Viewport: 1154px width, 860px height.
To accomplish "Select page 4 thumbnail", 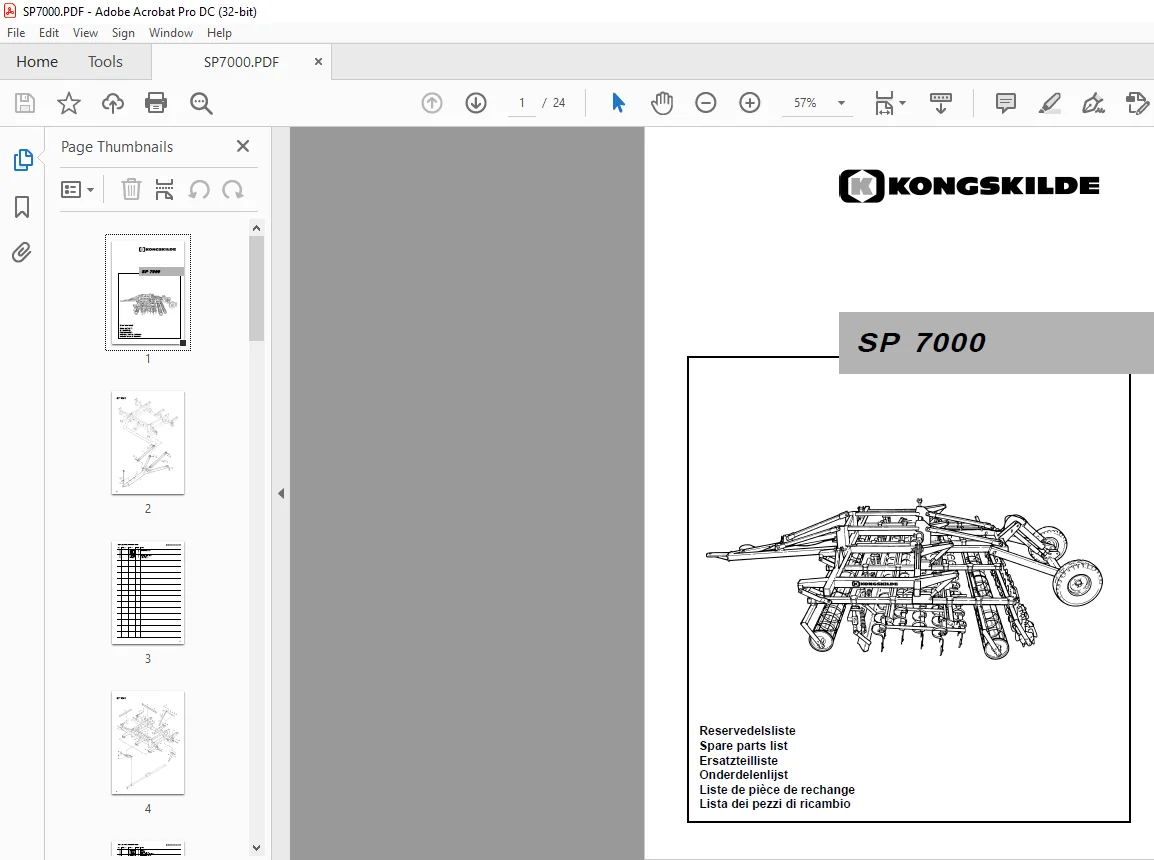I will pyautogui.click(x=148, y=743).
